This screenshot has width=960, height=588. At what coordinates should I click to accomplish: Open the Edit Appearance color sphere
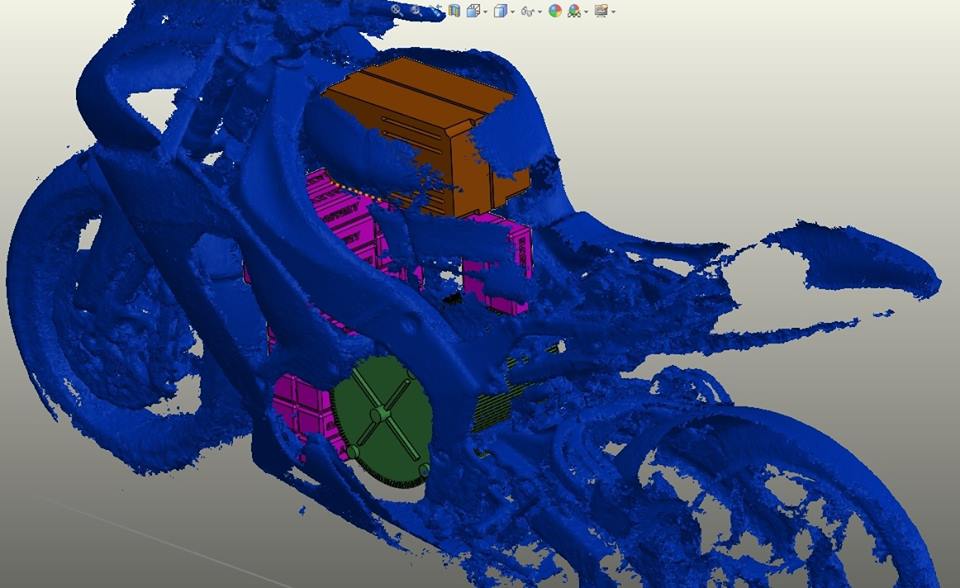coord(555,11)
